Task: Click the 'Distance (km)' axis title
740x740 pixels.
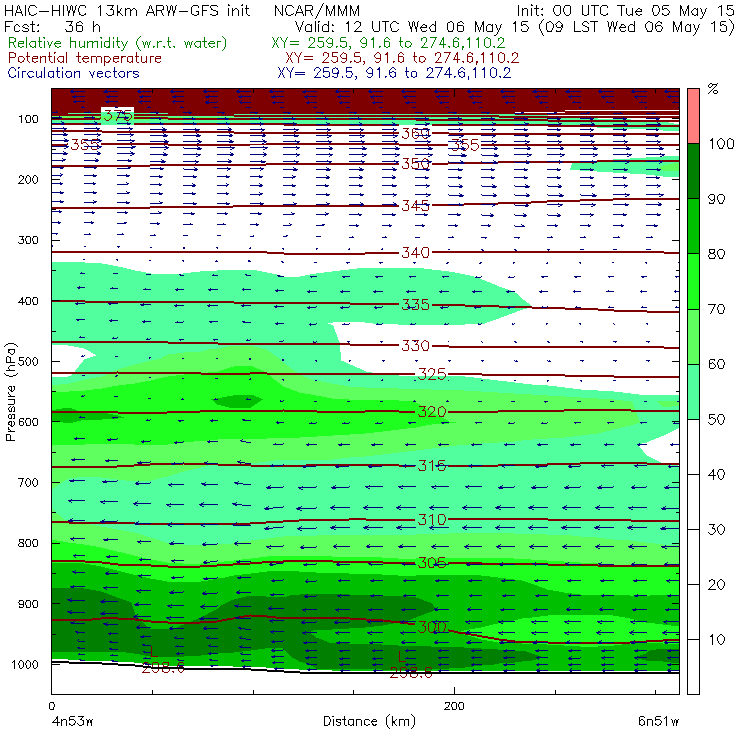Action: coord(370,721)
